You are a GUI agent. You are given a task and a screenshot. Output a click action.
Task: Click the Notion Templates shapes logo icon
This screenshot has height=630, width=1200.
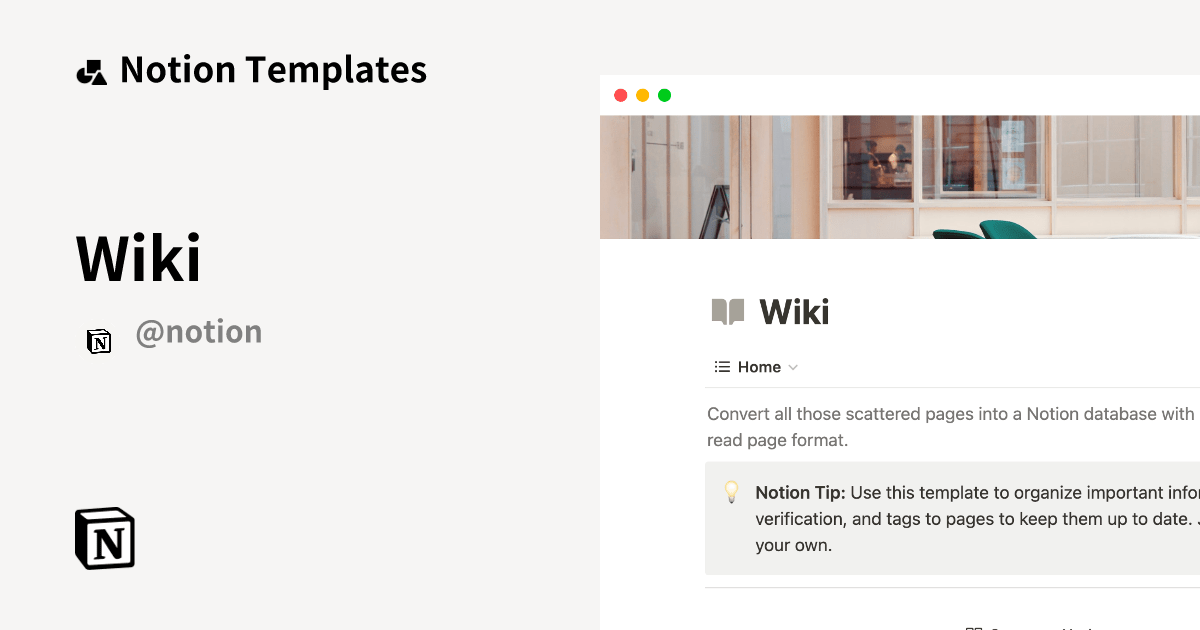[92, 72]
